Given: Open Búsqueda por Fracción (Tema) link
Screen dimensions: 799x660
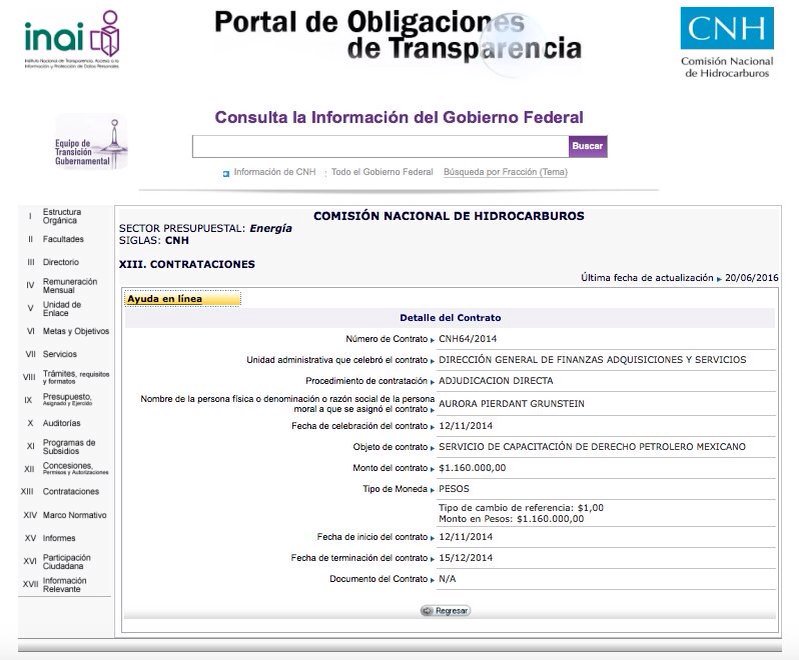Looking at the screenshot, I should pyautogui.click(x=505, y=172).
